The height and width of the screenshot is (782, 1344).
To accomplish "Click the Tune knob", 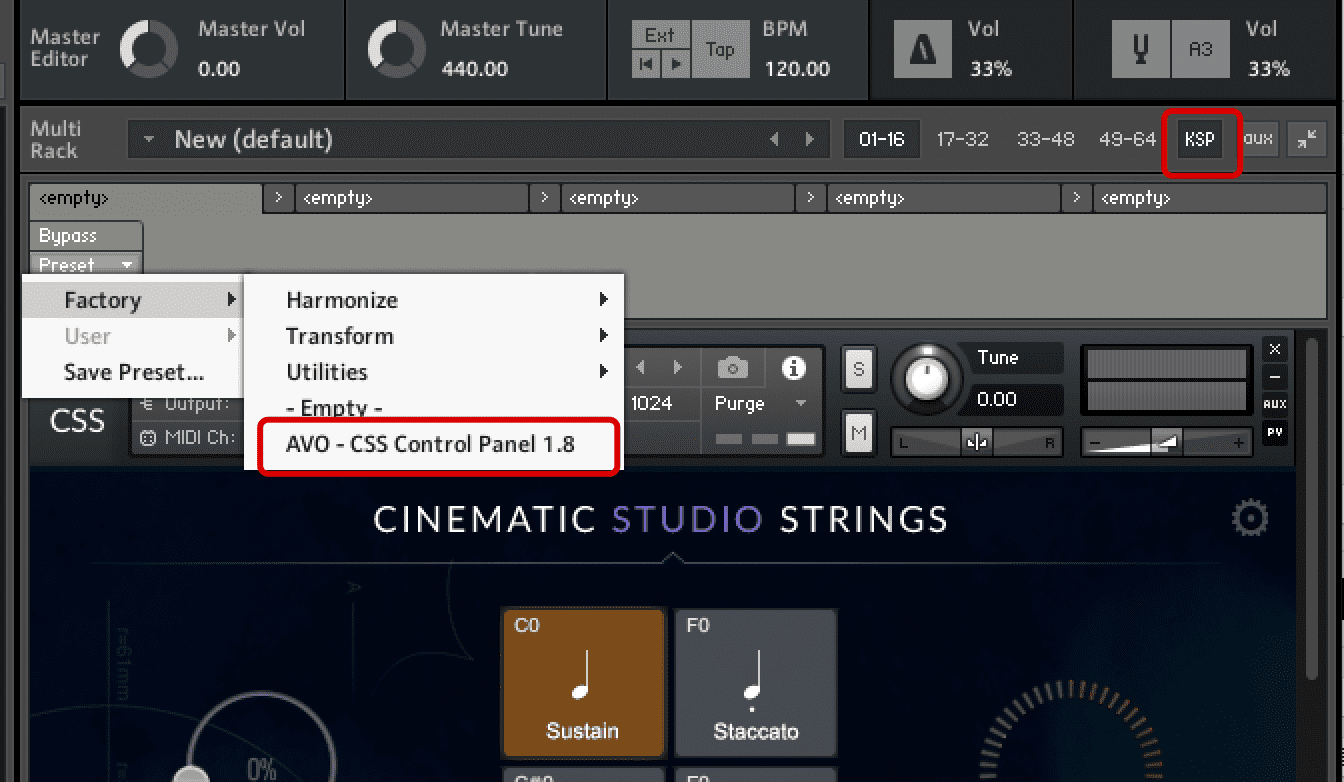I will (x=928, y=378).
